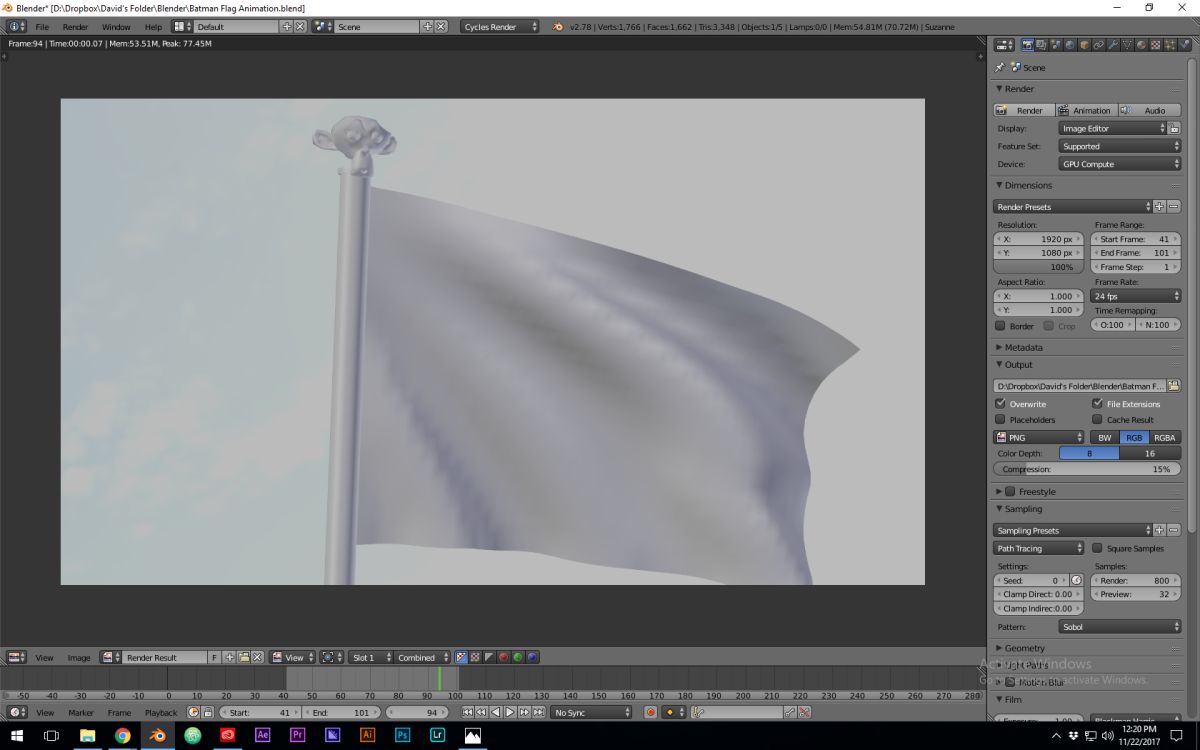Click the Audio mixdown button
The height and width of the screenshot is (750, 1200).
click(1149, 110)
